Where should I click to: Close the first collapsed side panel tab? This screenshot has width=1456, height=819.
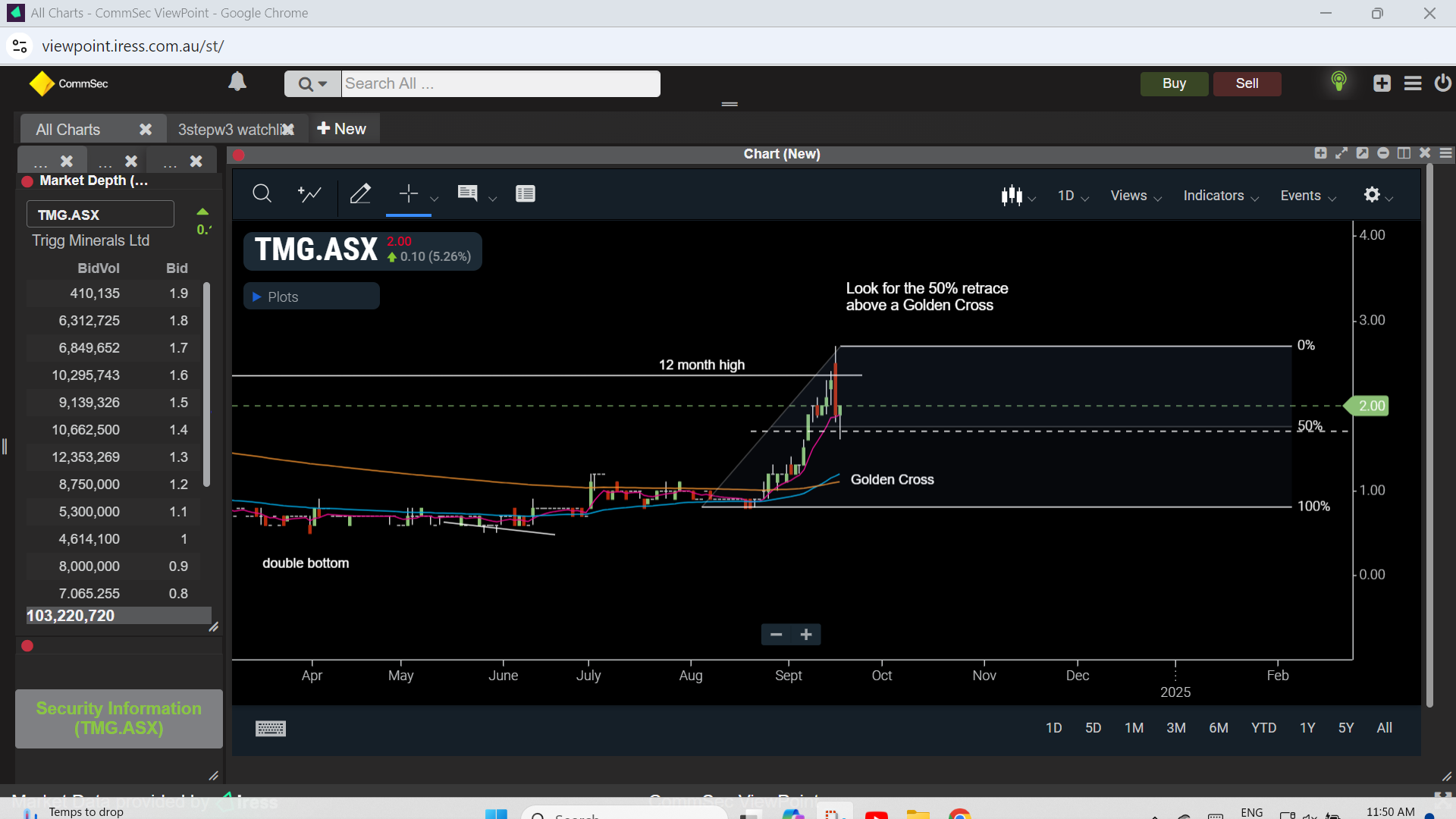coord(67,161)
